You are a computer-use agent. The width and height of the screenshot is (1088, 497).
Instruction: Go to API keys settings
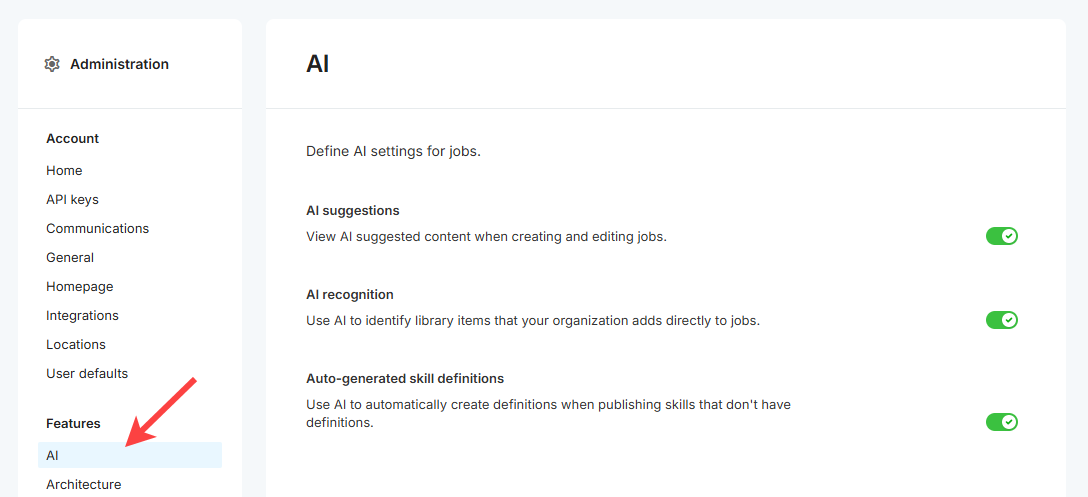click(72, 200)
